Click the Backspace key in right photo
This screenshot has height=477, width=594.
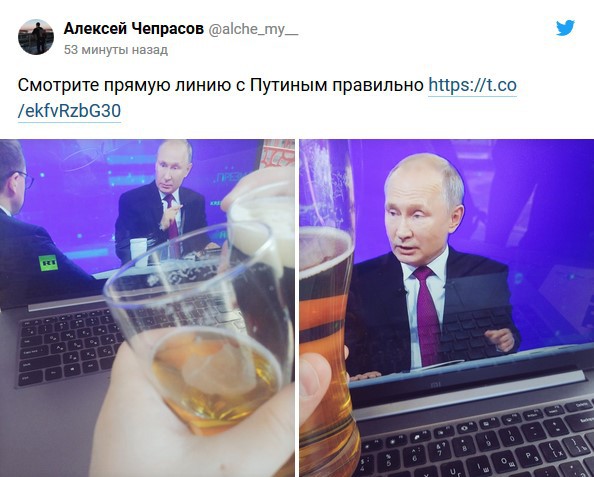point(584,421)
